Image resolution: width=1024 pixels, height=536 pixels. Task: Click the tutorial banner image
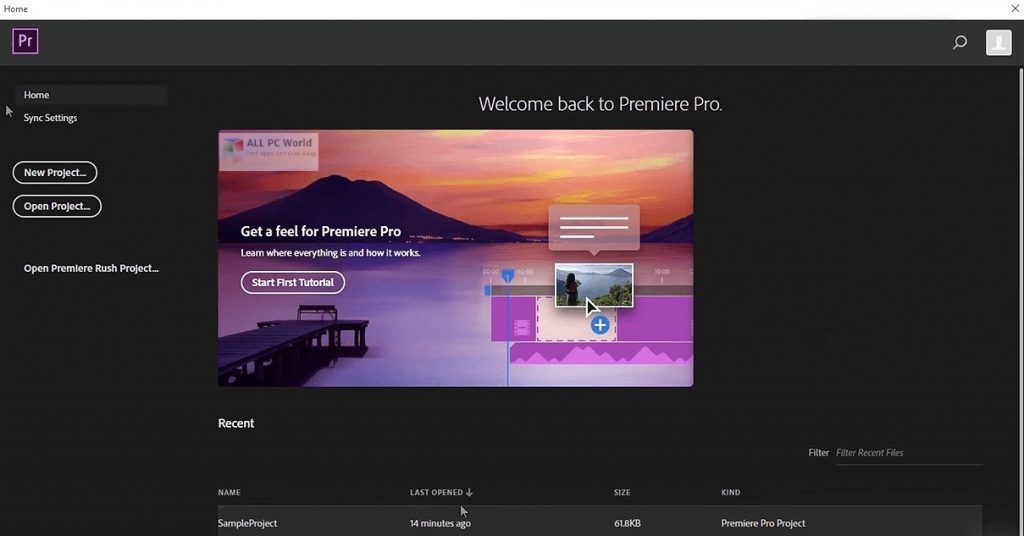tap(456, 258)
